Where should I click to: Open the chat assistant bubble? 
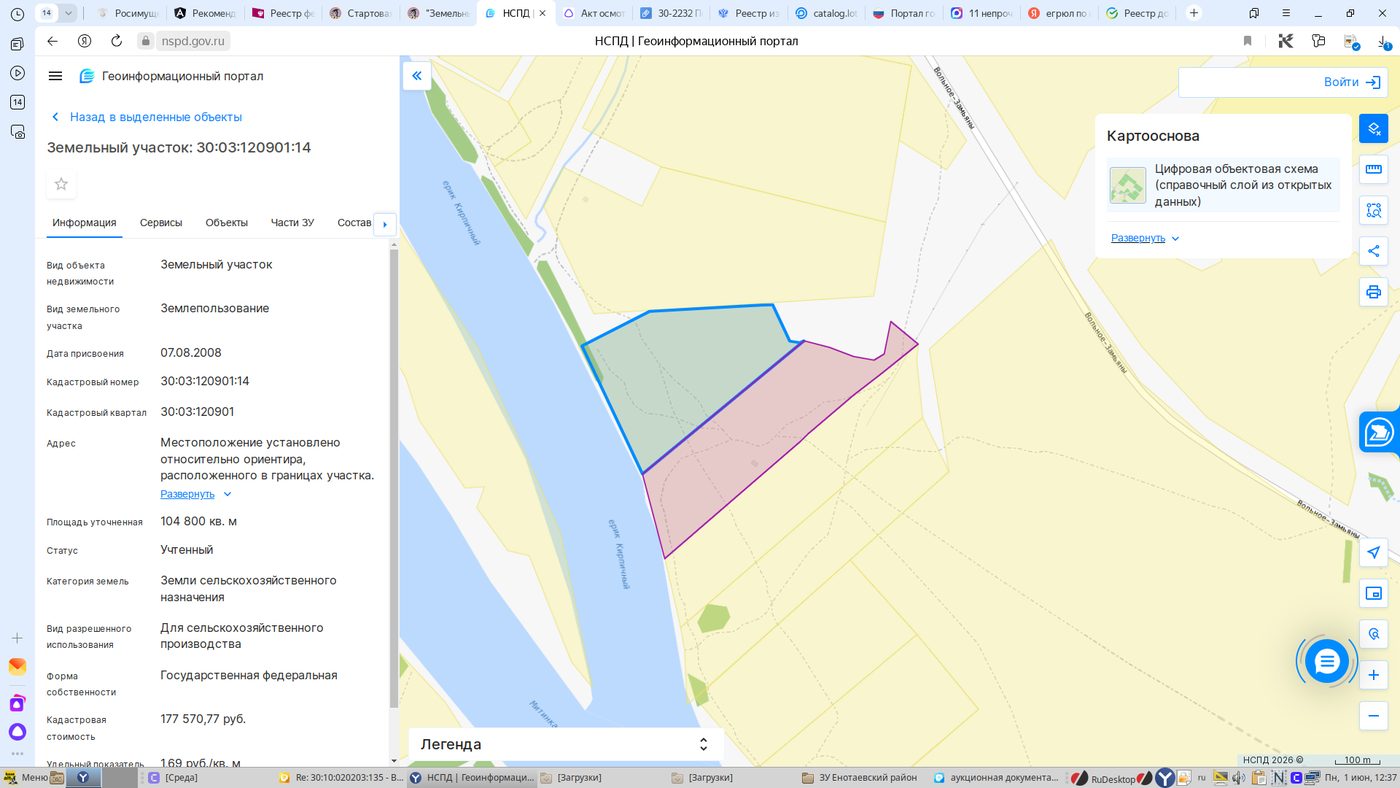click(x=1327, y=661)
